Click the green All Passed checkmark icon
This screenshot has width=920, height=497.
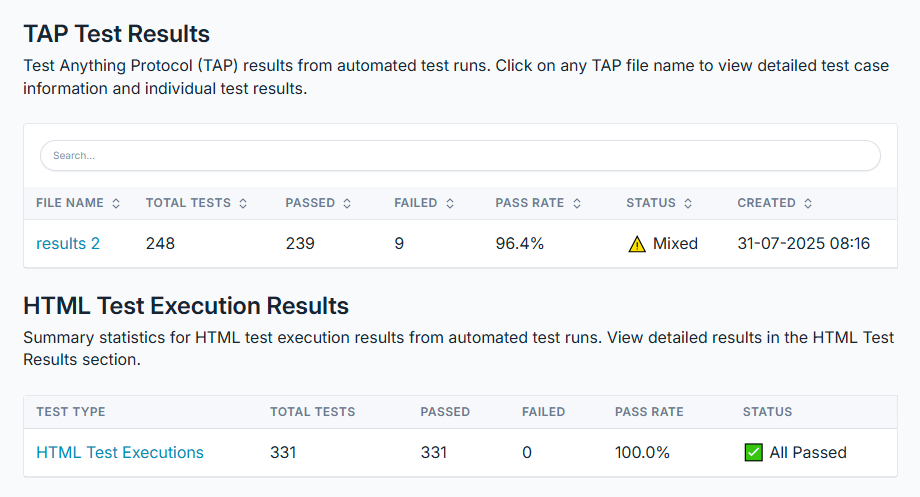click(753, 452)
